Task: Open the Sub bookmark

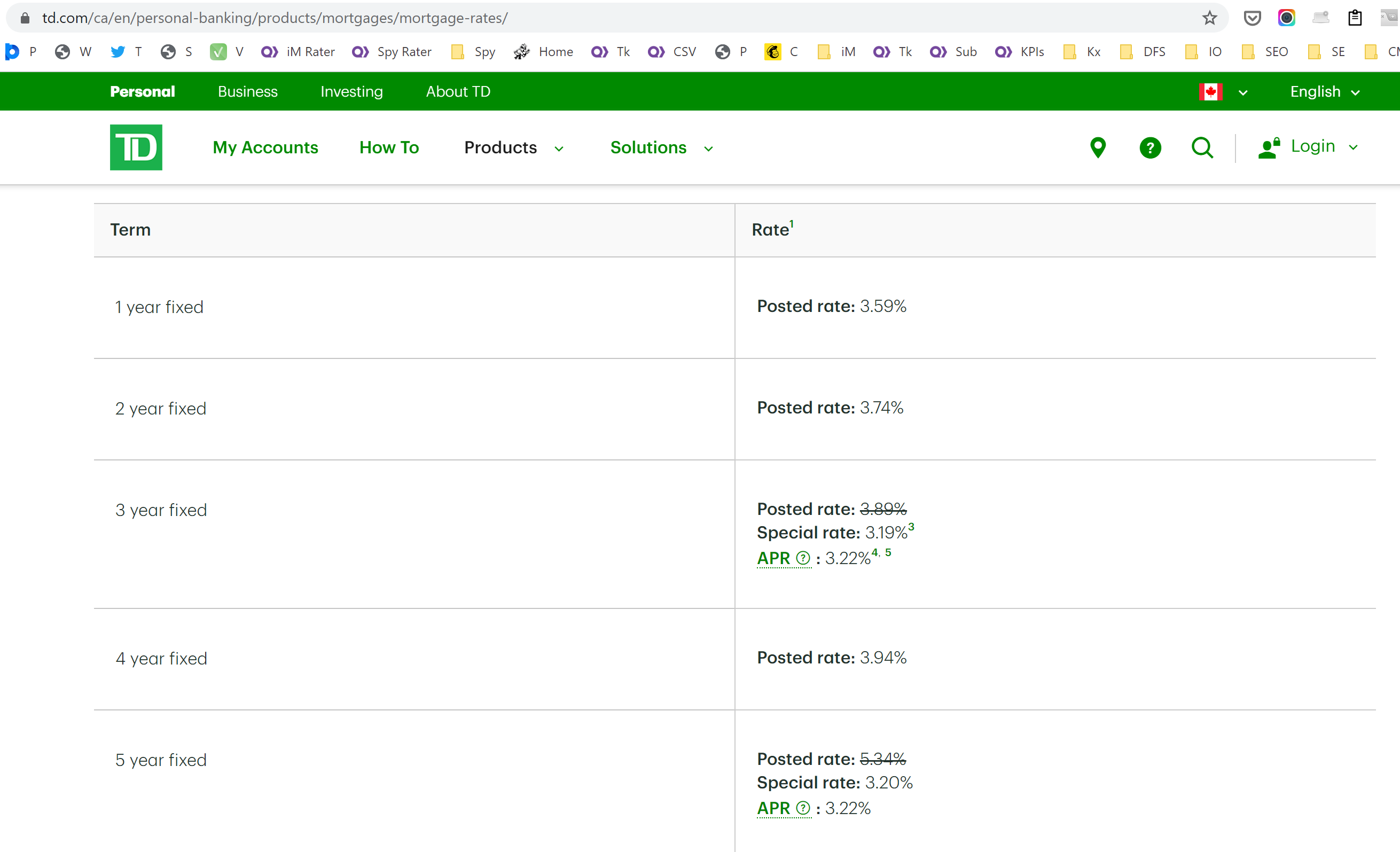Action: pyautogui.click(x=953, y=52)
